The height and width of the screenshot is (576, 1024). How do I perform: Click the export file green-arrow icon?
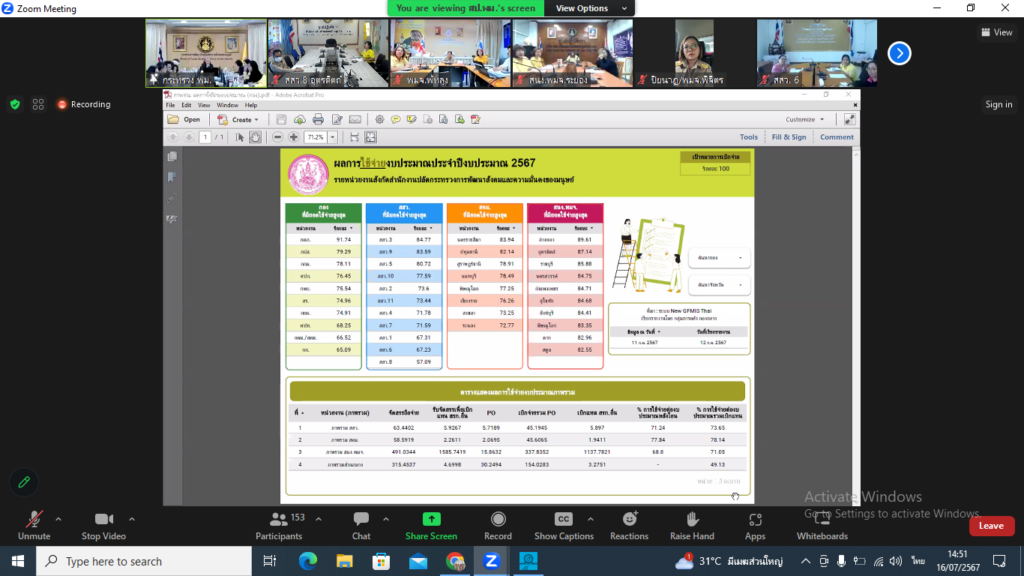[x=460, y=120]
